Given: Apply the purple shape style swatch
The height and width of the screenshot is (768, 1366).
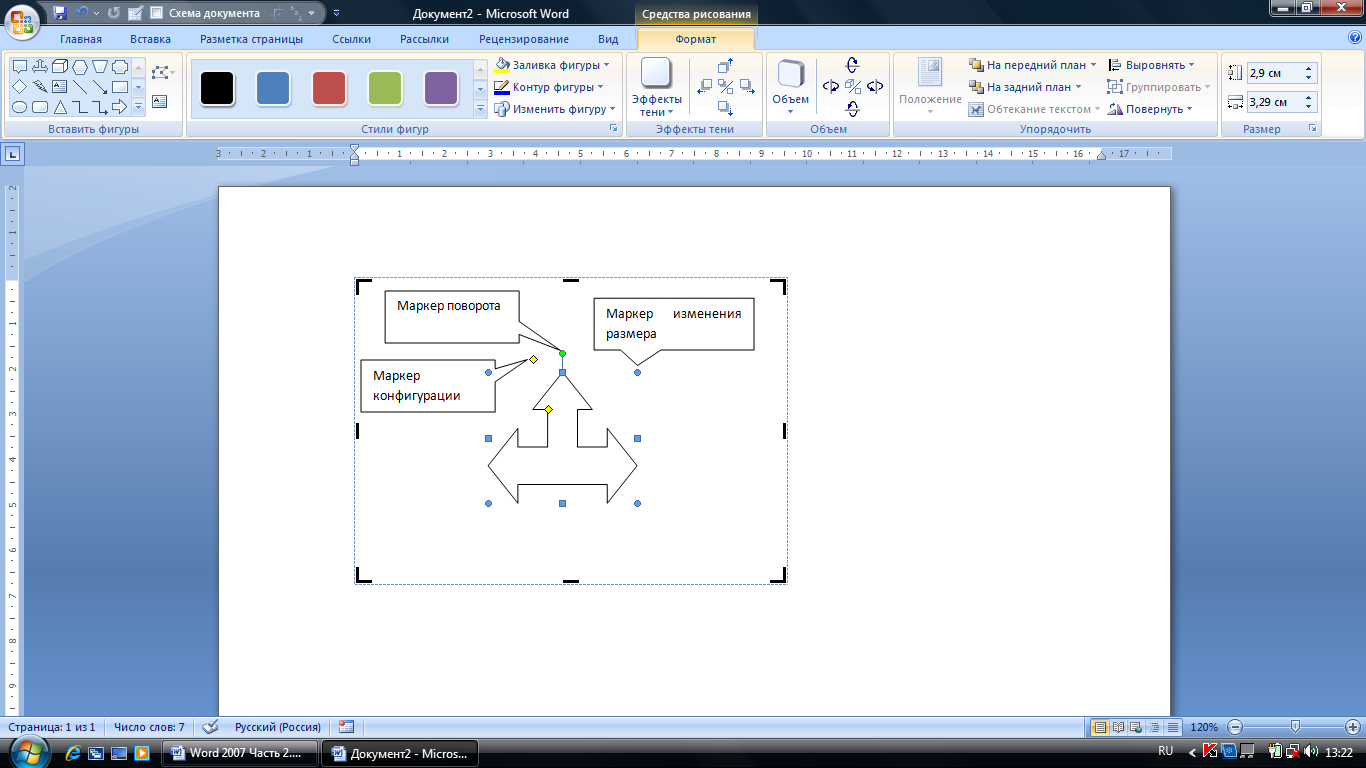Looking at the screenshot, I should [441, 88].
